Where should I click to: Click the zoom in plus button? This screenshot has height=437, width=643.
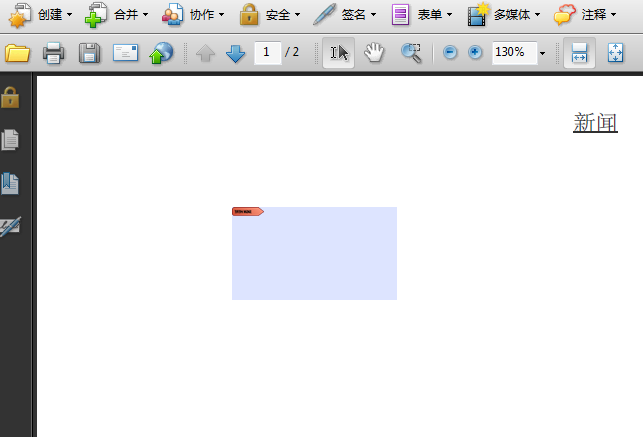click(x=475, y=52)
